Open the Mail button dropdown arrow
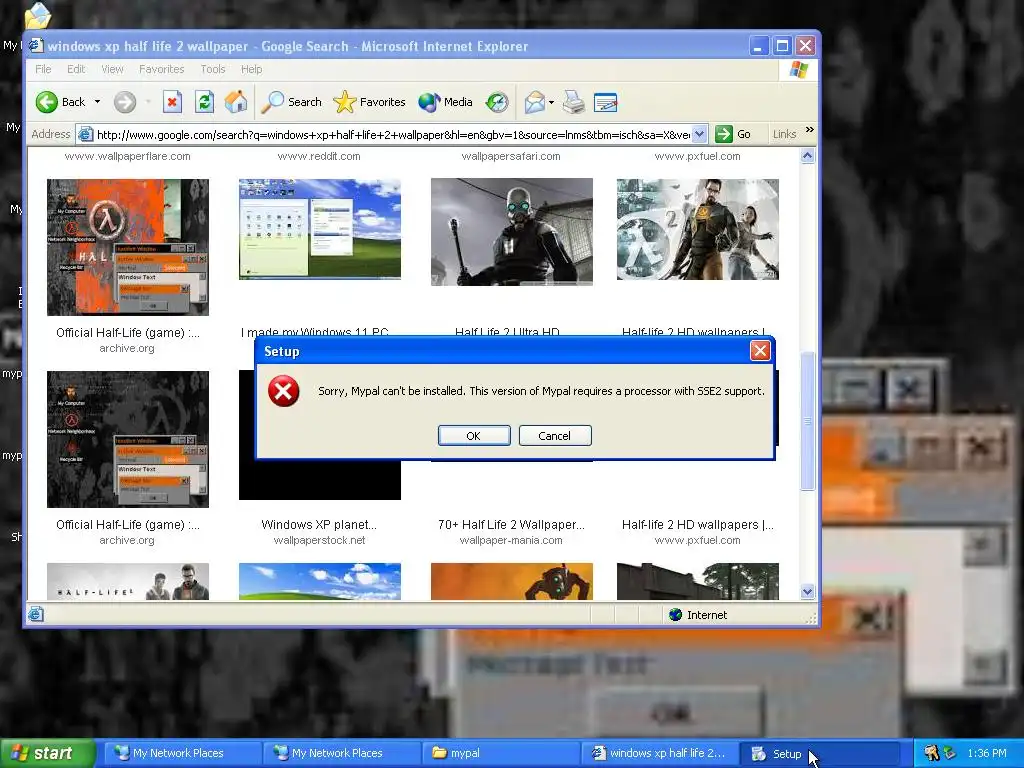1024x768 pixels. tap(551, 102)
